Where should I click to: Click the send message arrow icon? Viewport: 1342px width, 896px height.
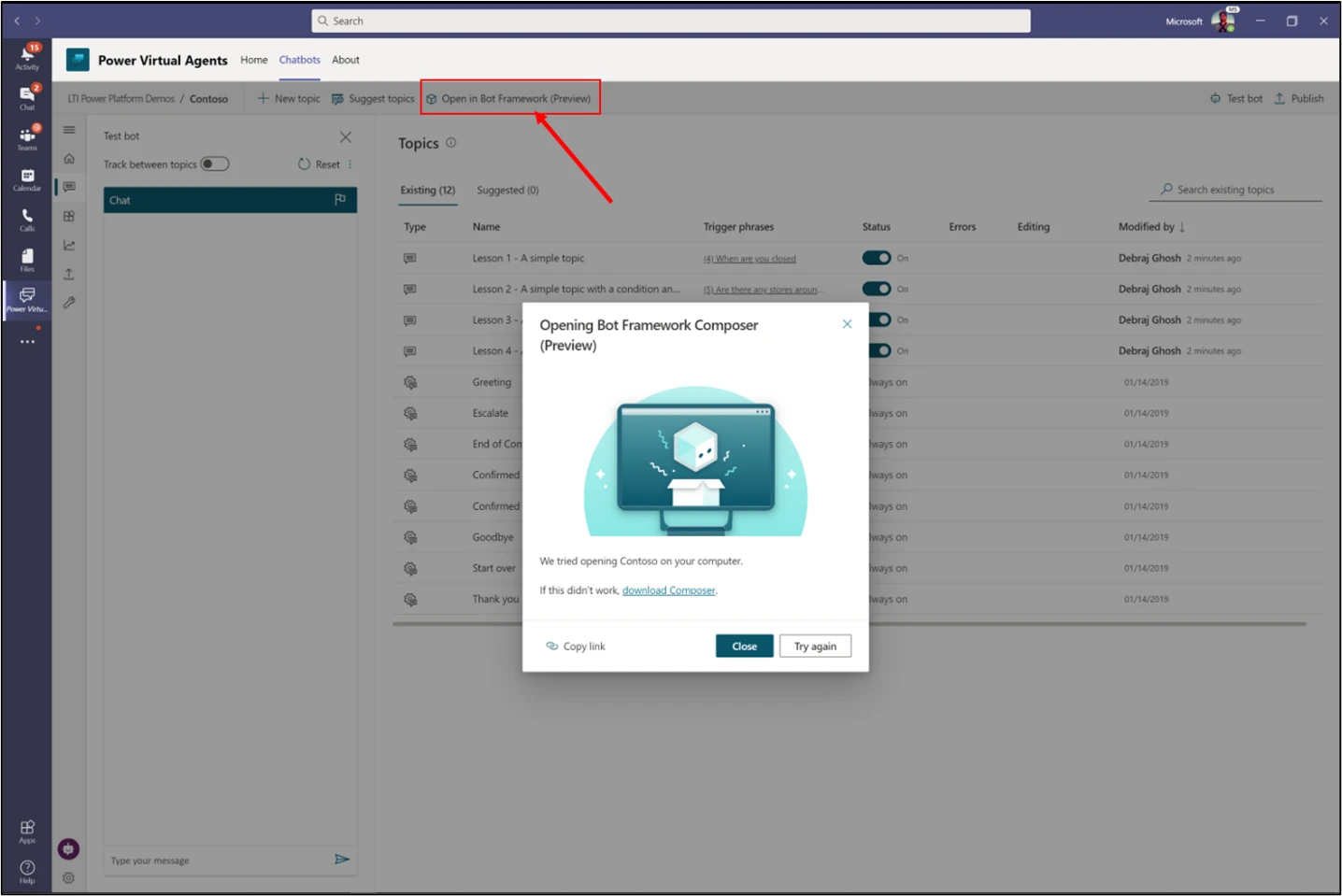coord(342,860)
